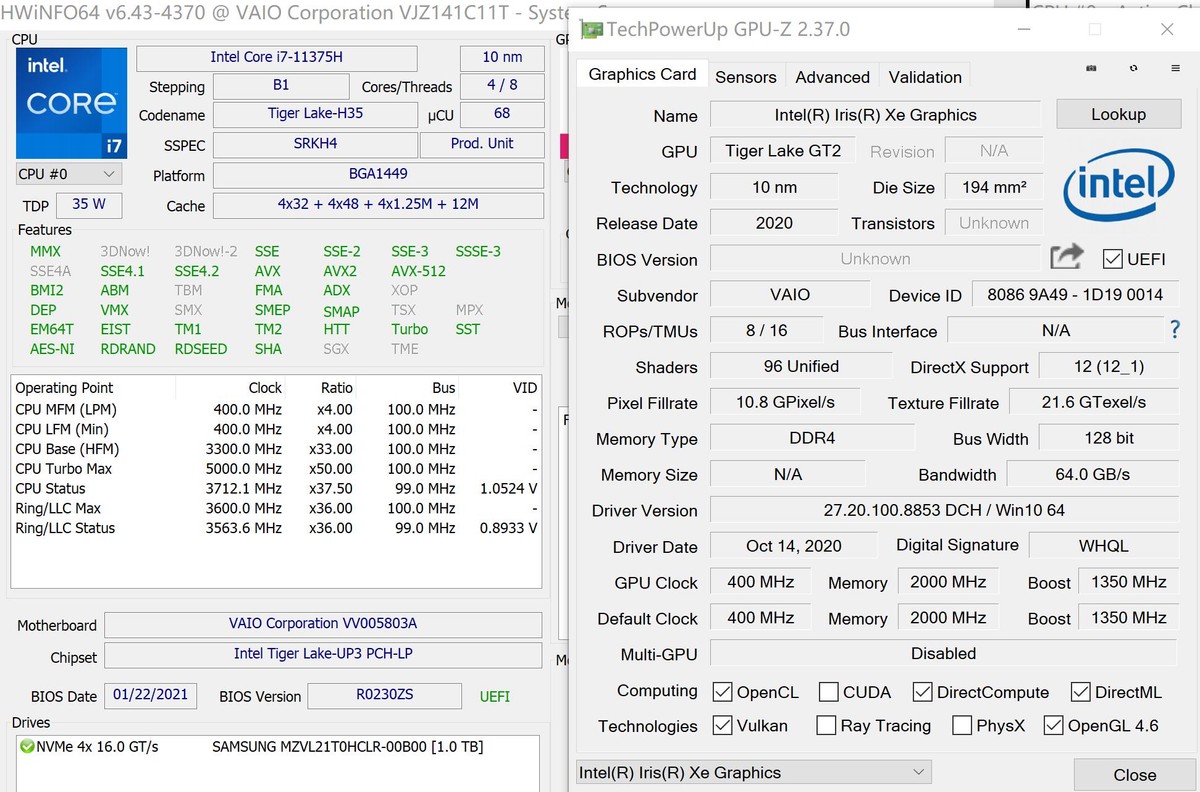Viewport: 1200px width, 792px height.
Task: Click the Tiger Lake-H35 codename value
Action: click(x=315, y=114)
